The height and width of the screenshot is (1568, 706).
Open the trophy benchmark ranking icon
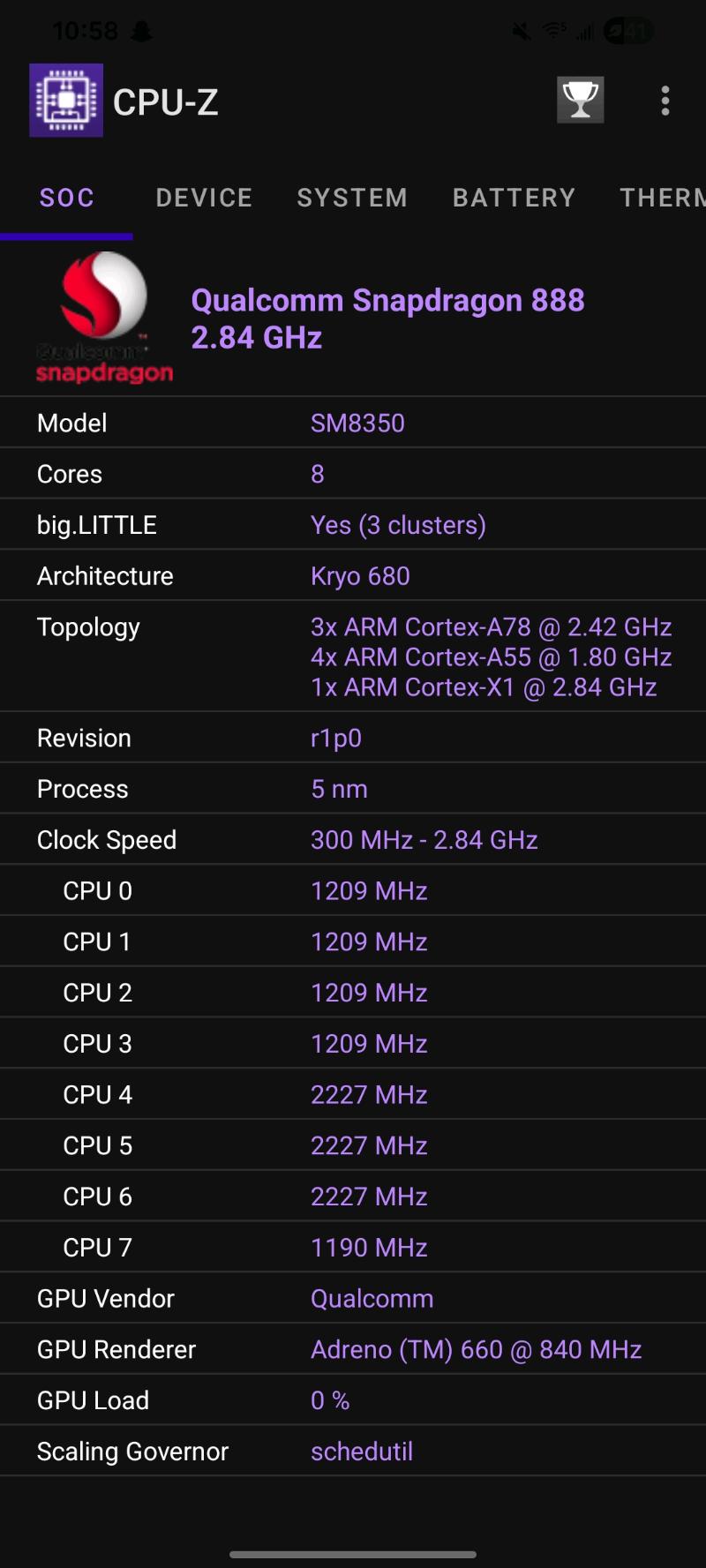click(x=580, y=100)
